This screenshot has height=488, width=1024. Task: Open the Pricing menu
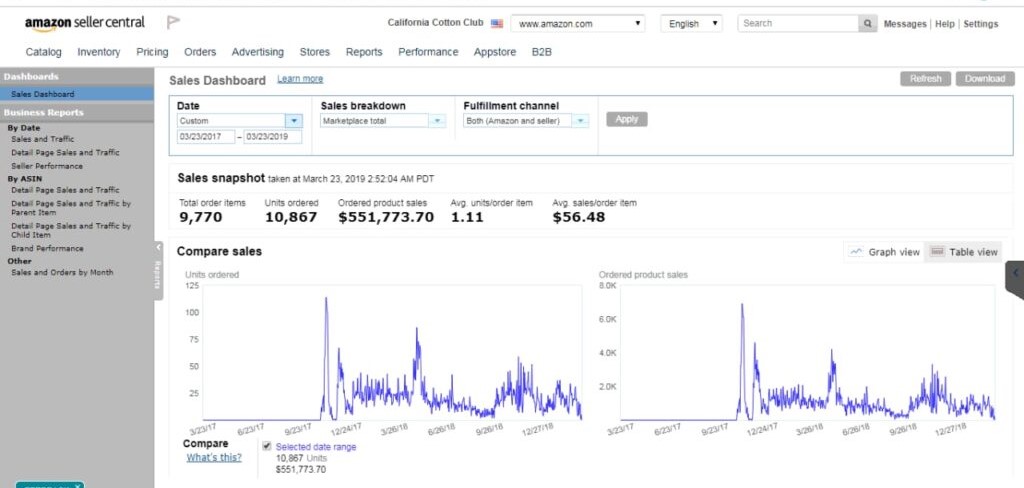[152, 52]
